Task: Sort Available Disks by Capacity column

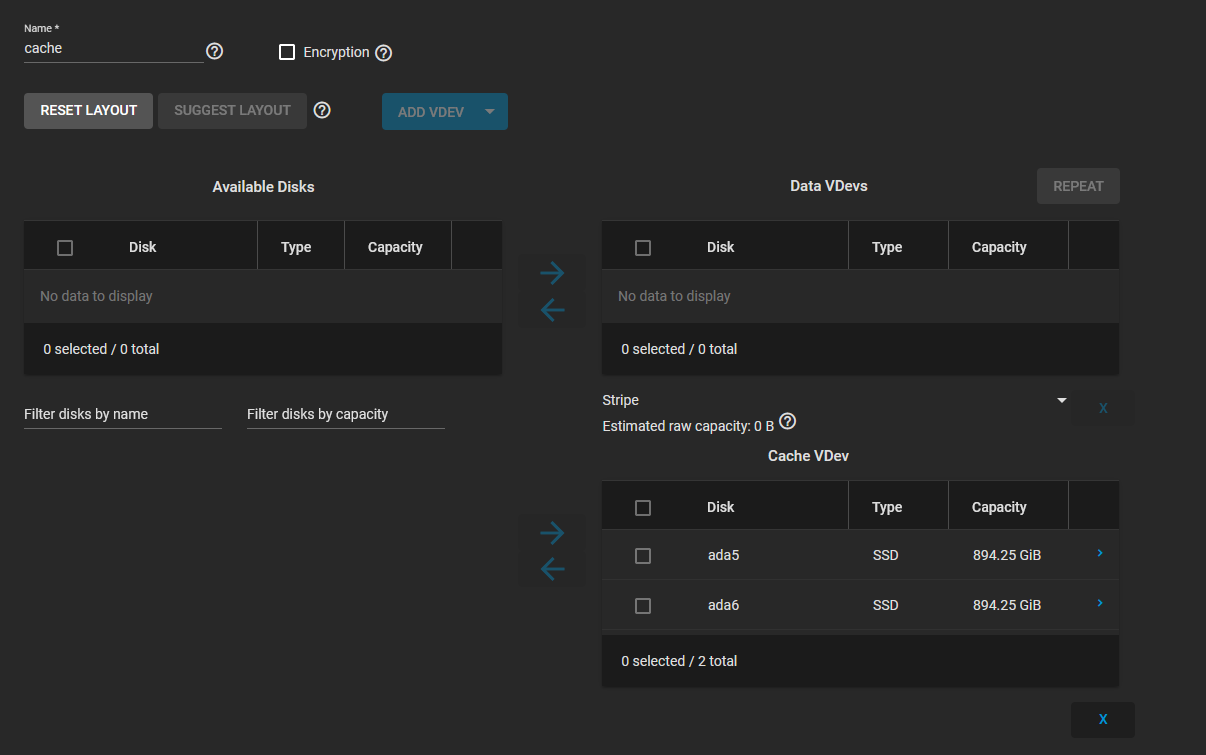Action: tap(395, 247)
